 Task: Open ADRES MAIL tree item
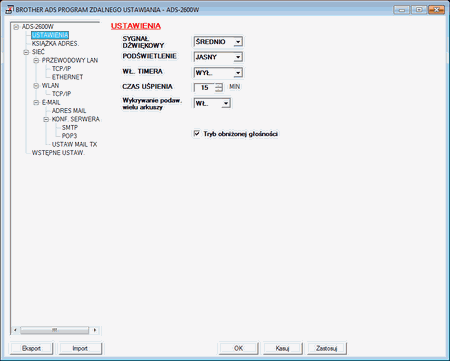click(x=69, y=111)
